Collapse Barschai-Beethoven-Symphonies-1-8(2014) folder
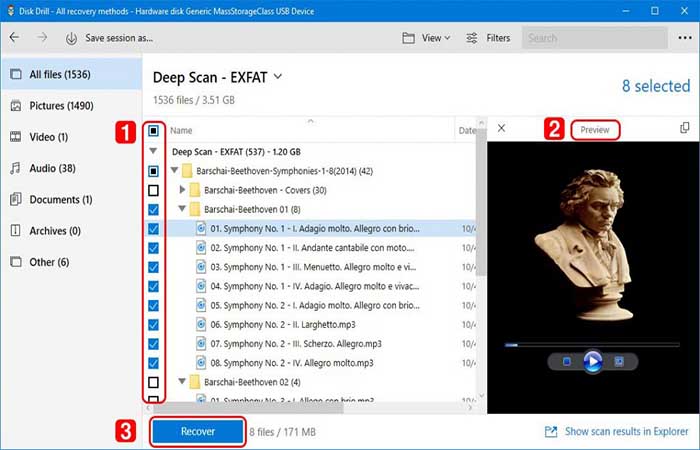700x450 pixels. pos(175,171)
